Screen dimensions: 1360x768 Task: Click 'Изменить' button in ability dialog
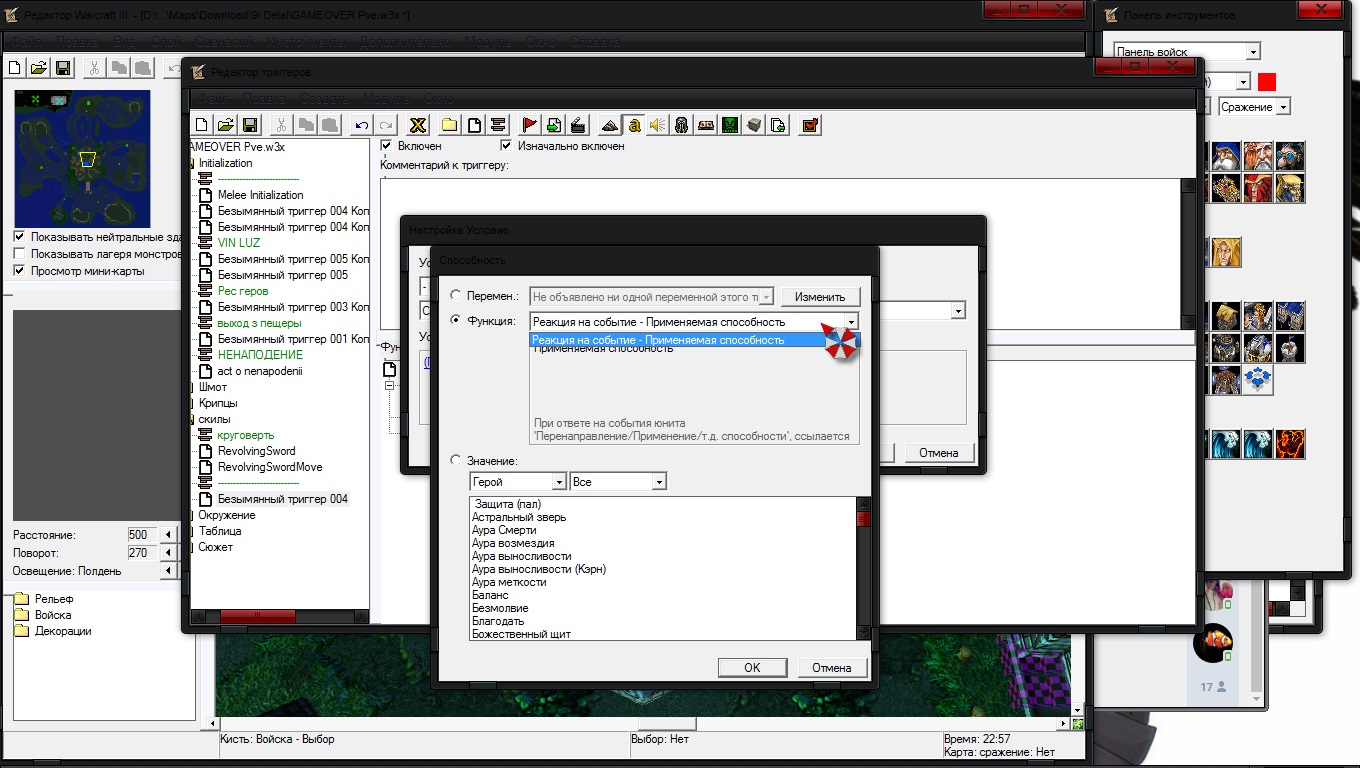(820, 296)
